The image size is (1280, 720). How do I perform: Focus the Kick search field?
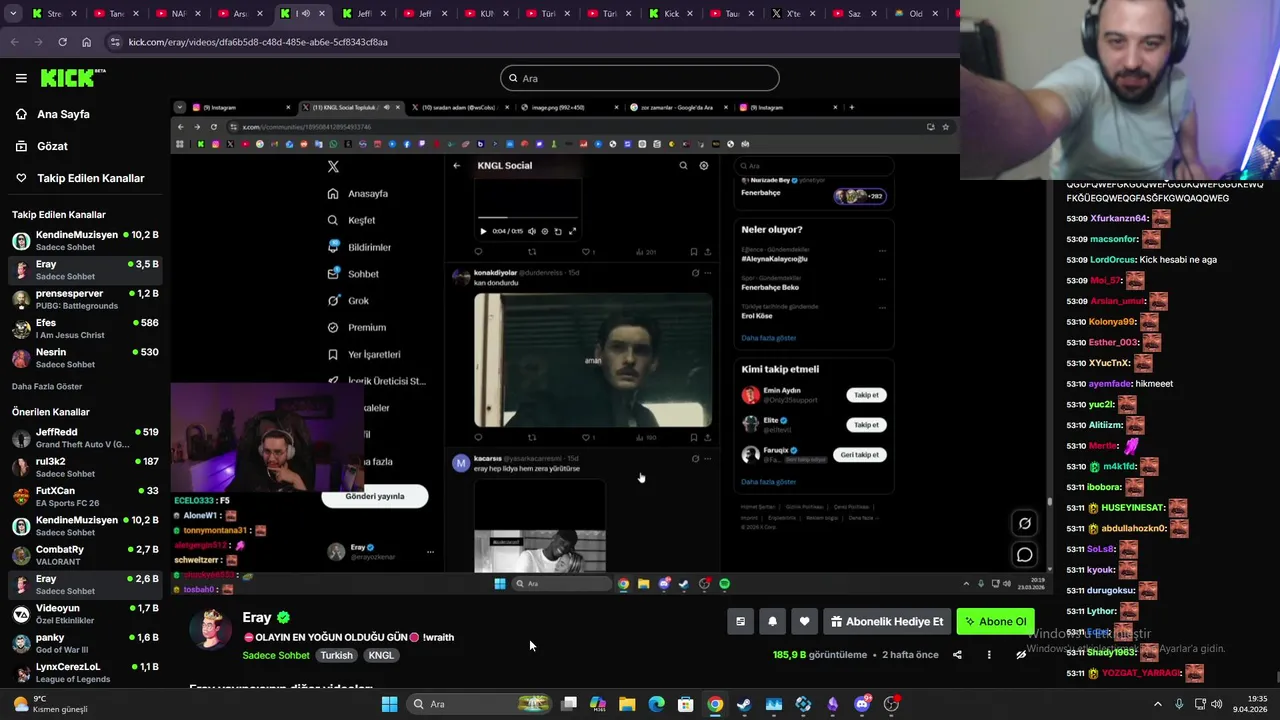pyautogui.click(x=640, y=78)
